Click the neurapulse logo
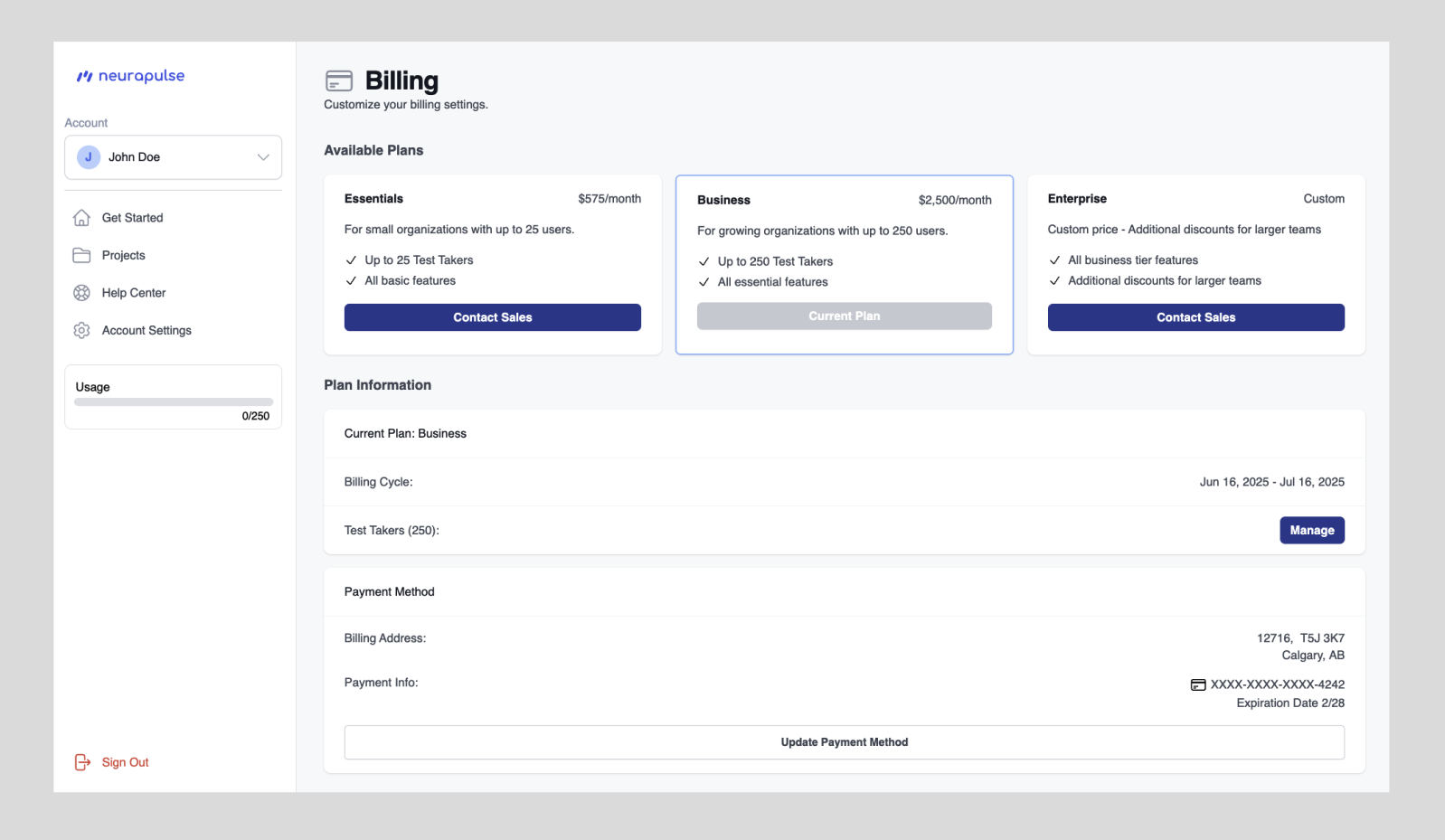Screen dimensions: 1445x840 pos(130,76)
